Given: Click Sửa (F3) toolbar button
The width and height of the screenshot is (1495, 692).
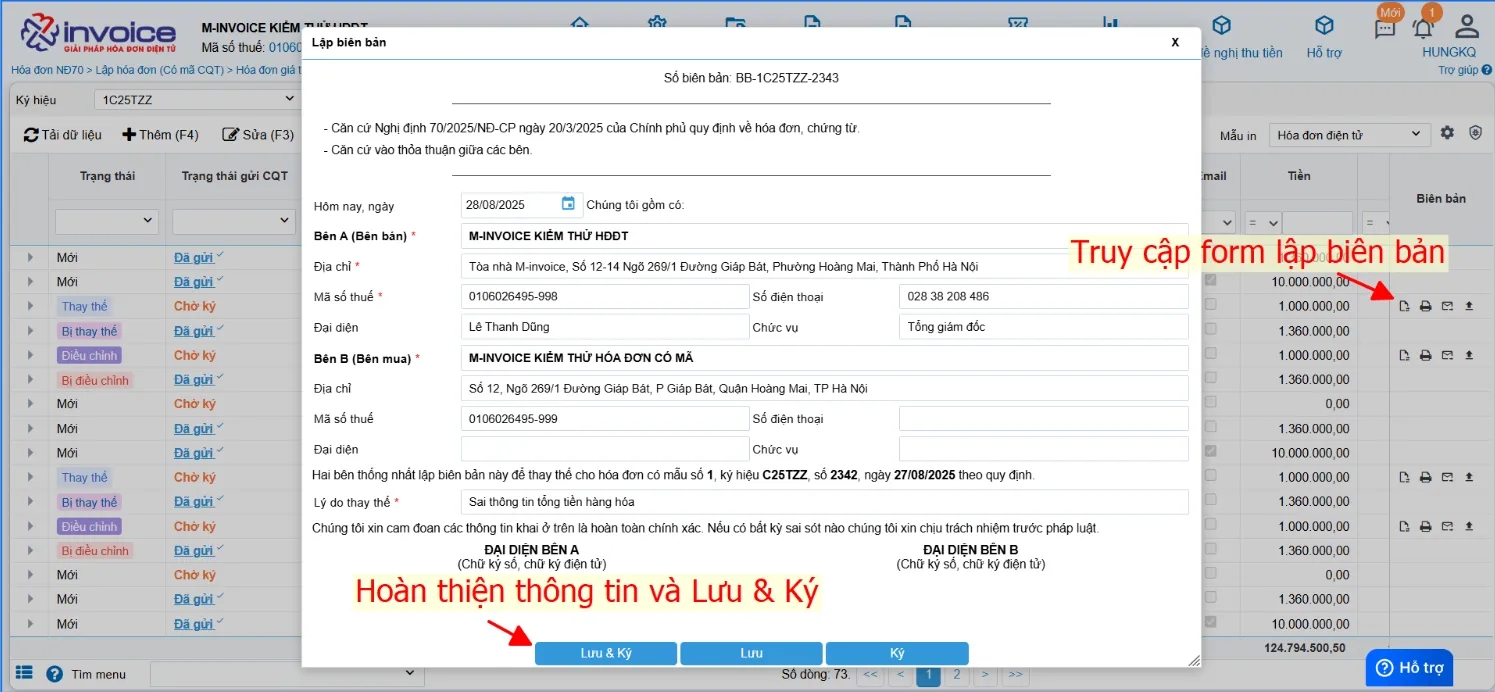Looking at the screenshot, I should (x=258, y=135).
